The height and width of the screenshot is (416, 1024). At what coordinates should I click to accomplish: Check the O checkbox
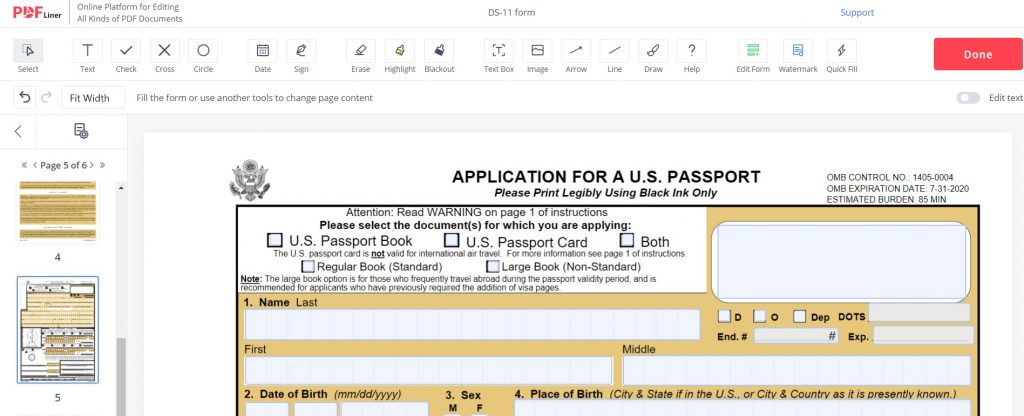pos(760,316)
